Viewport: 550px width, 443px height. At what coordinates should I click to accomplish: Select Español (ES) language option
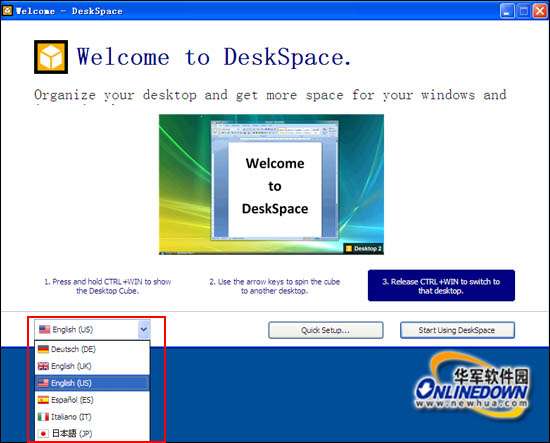92,400
